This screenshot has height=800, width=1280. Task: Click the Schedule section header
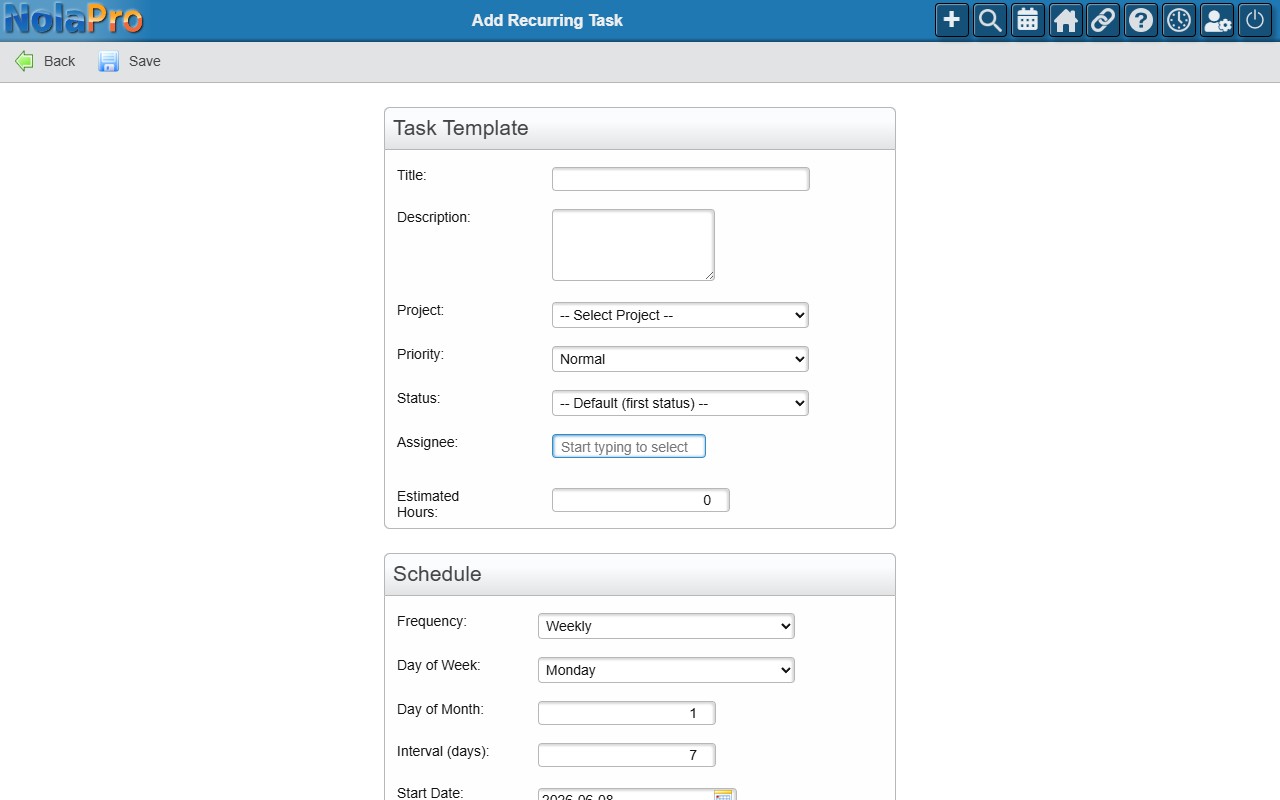pos(640,575)
